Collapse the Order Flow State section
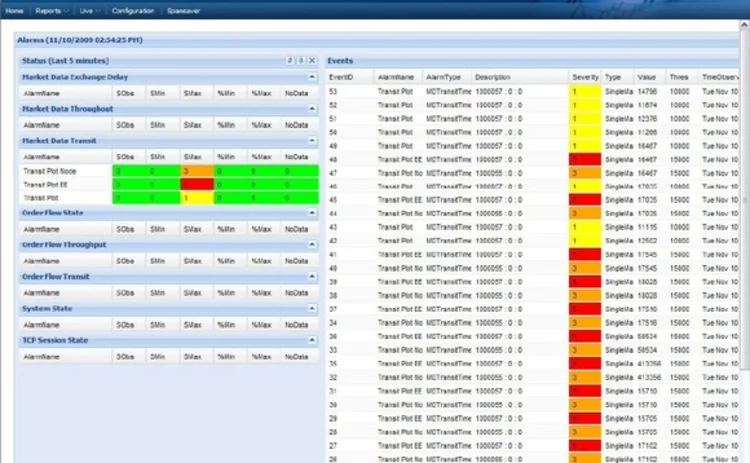 [312, 212]
